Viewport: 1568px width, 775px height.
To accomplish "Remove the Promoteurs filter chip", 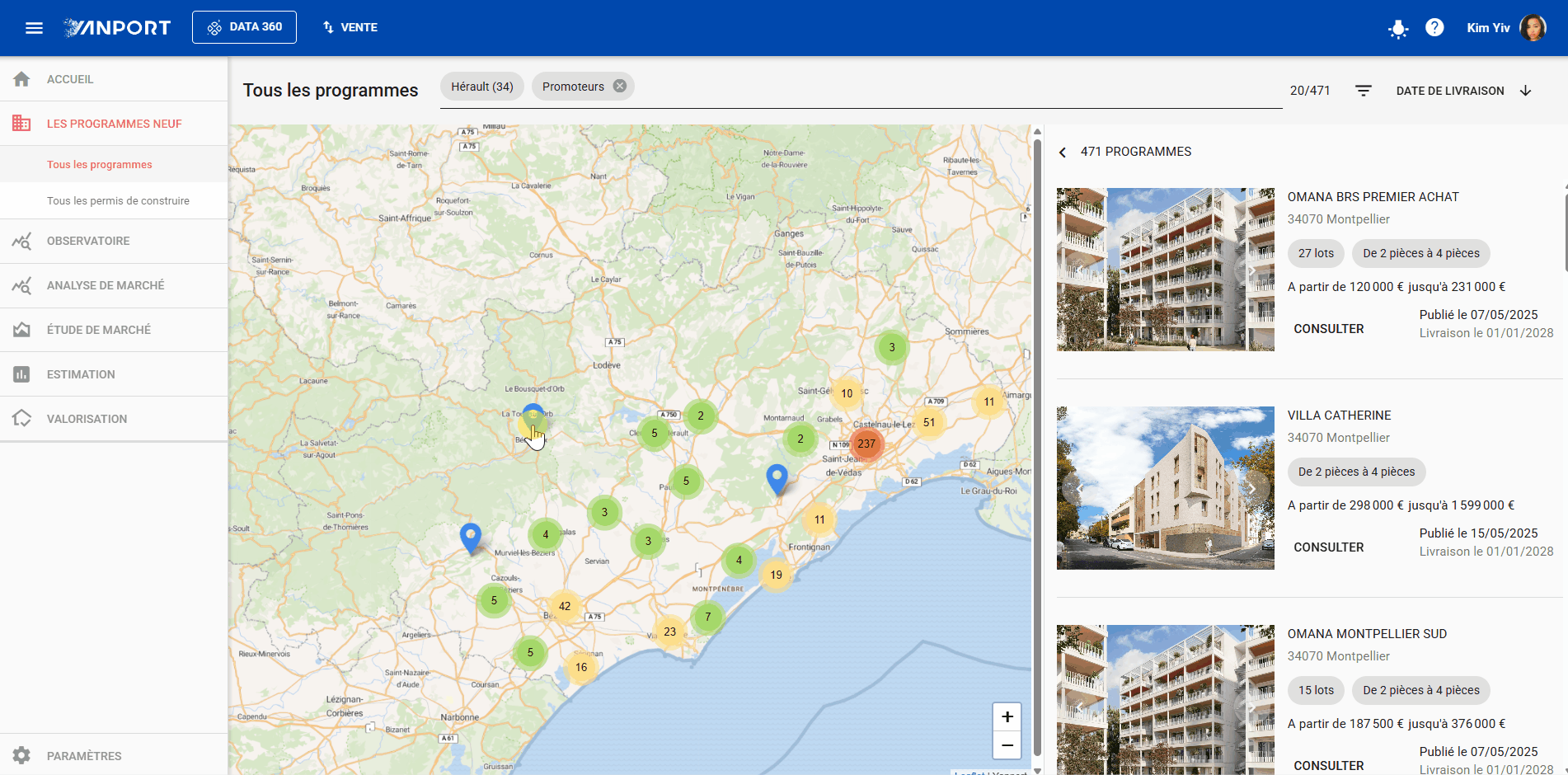I will (620, 86).
